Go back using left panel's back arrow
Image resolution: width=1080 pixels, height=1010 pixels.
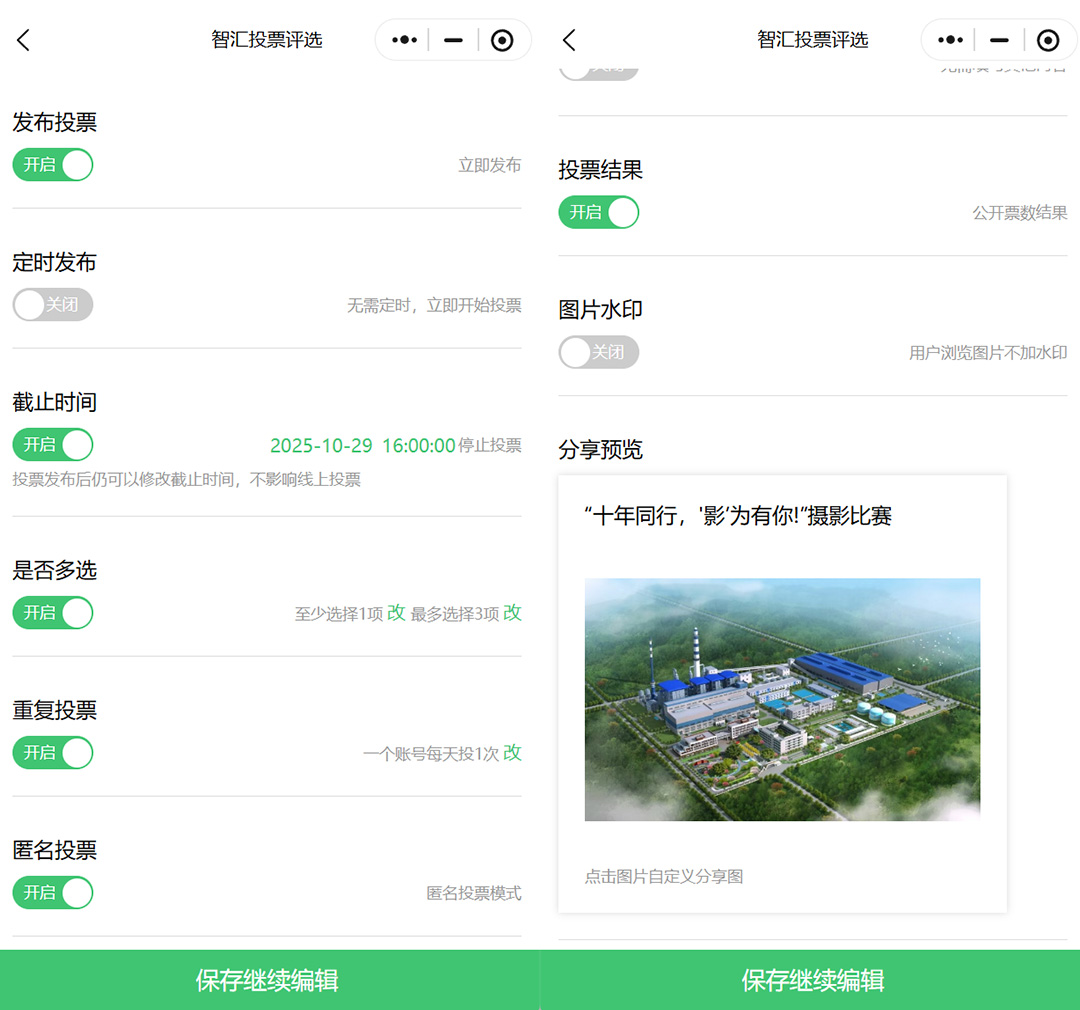tap(24, 40)
